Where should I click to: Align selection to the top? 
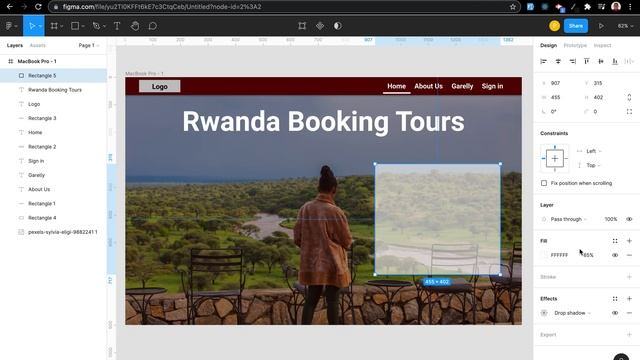click(587, 61)
